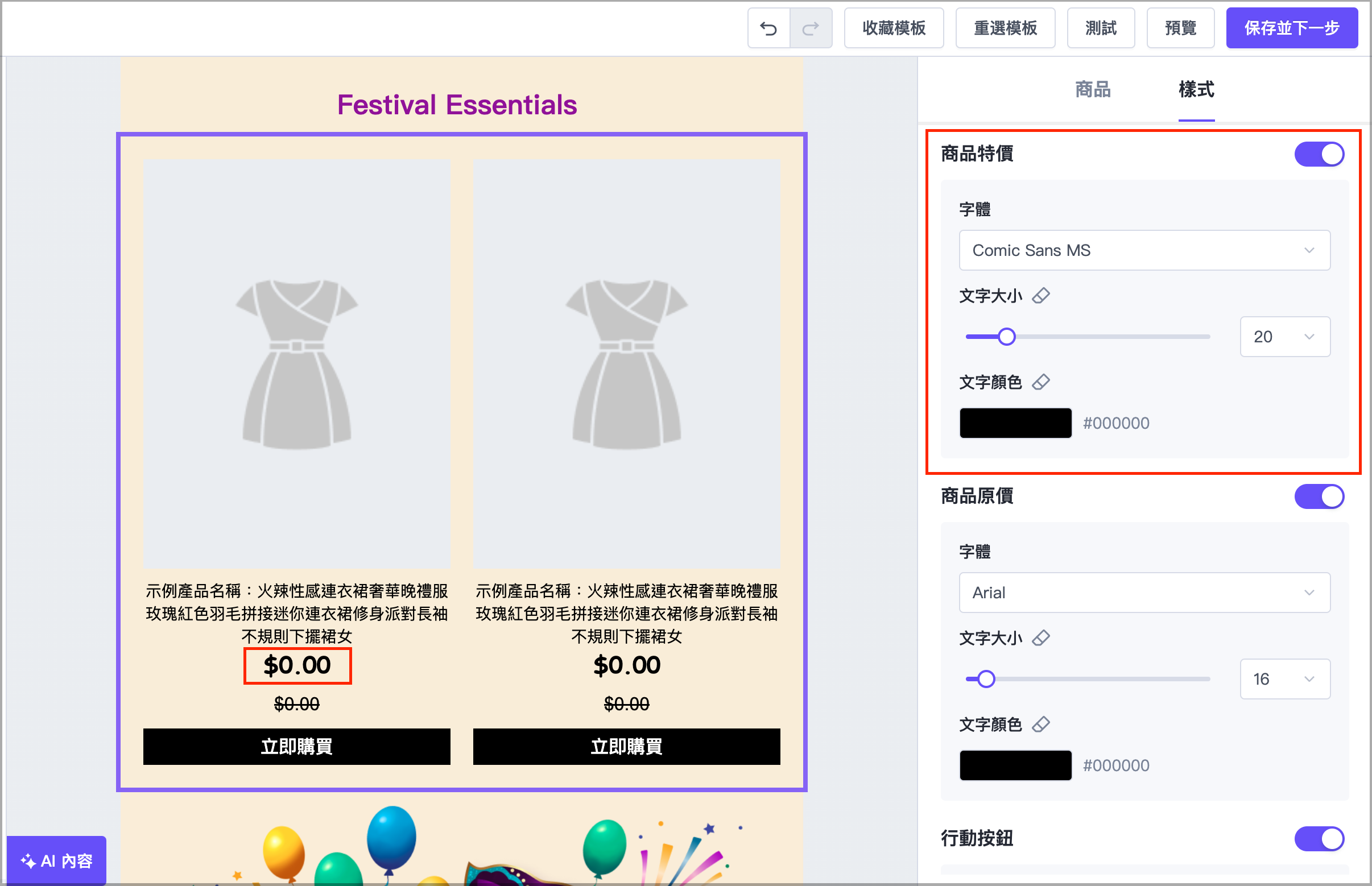Click the 預覽 button
The height and width of the screenshot is (886, 1372).
[1180, 27]
